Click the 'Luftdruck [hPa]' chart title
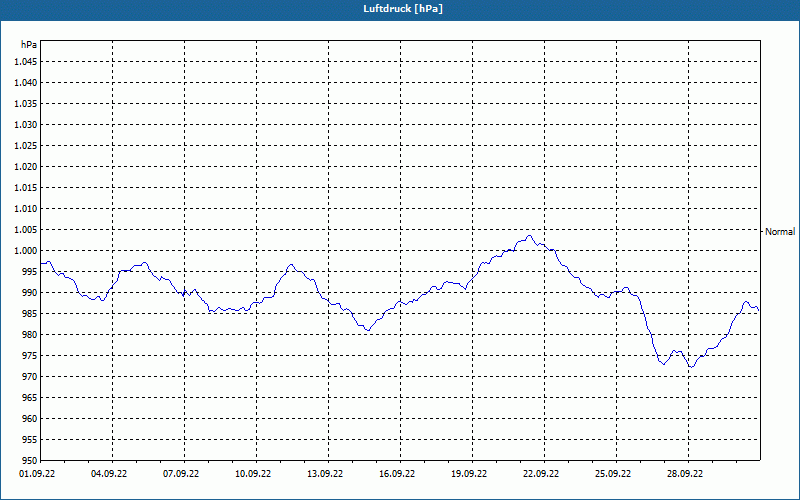This screenshot has height=500, width=800. tap(403, 9)
